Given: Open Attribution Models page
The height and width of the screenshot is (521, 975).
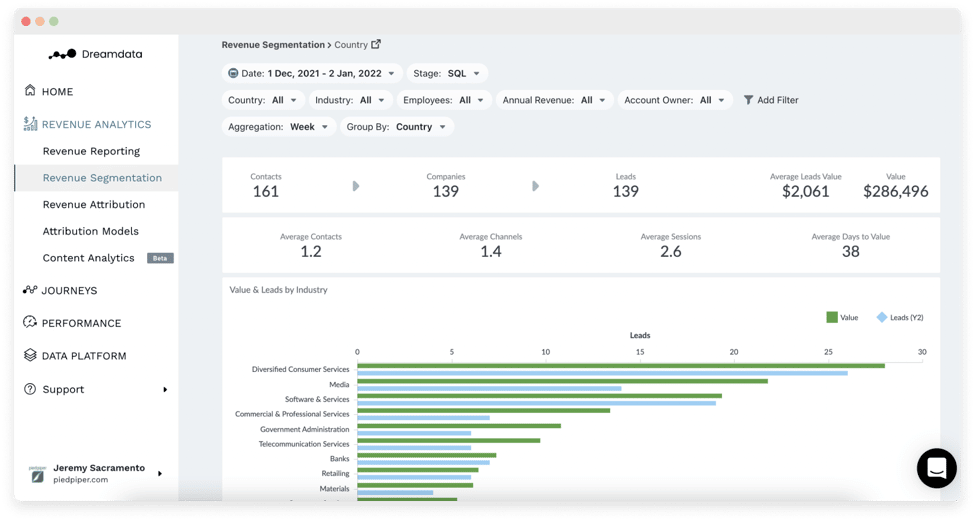Looking at the screenshot, I should coord(91,231).
